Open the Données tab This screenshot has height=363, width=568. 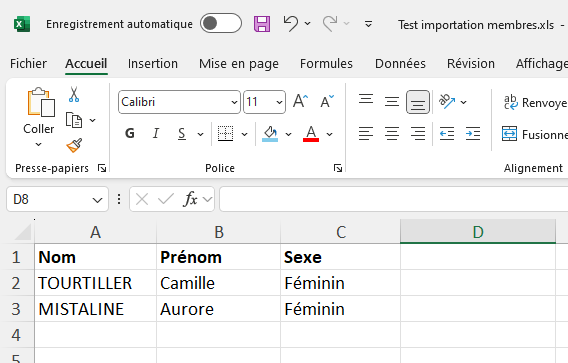[400, 64]
